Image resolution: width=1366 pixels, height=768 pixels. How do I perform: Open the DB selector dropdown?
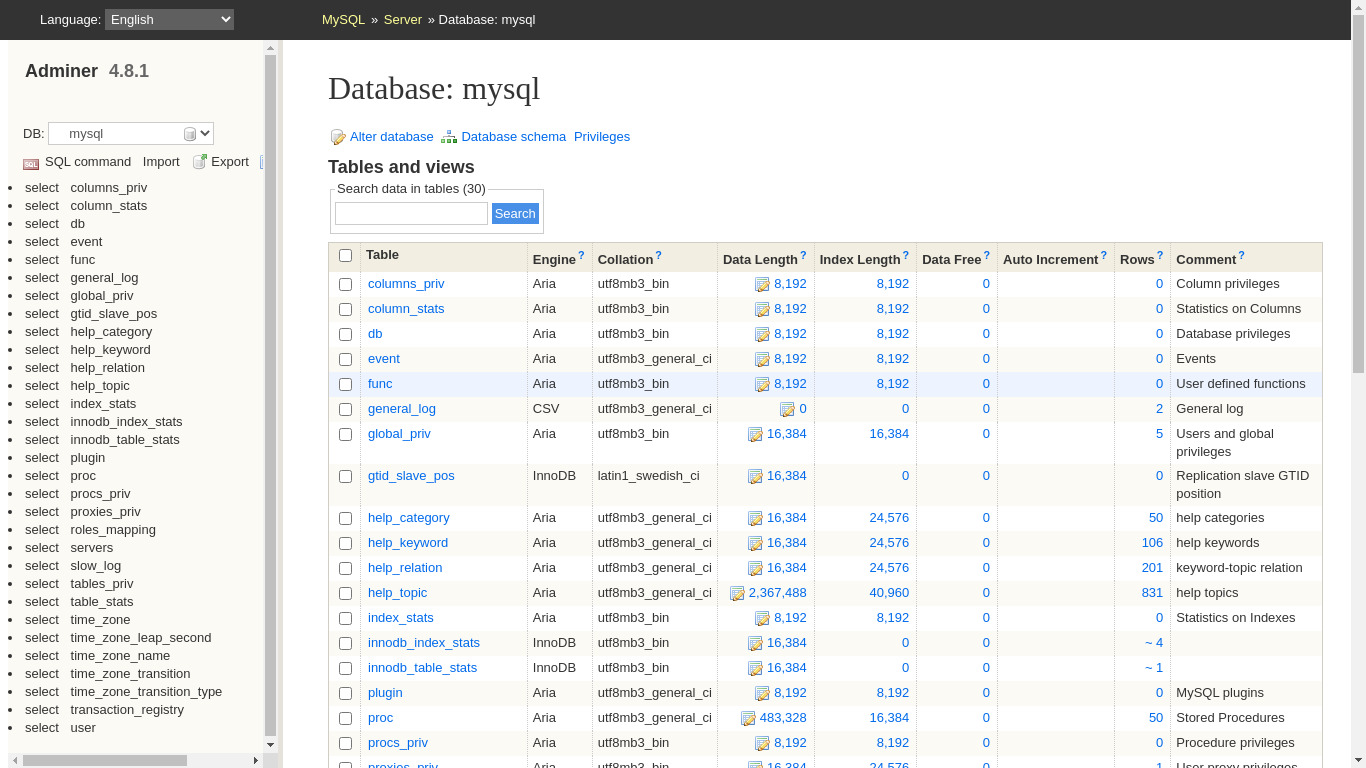tap(131, 134)
